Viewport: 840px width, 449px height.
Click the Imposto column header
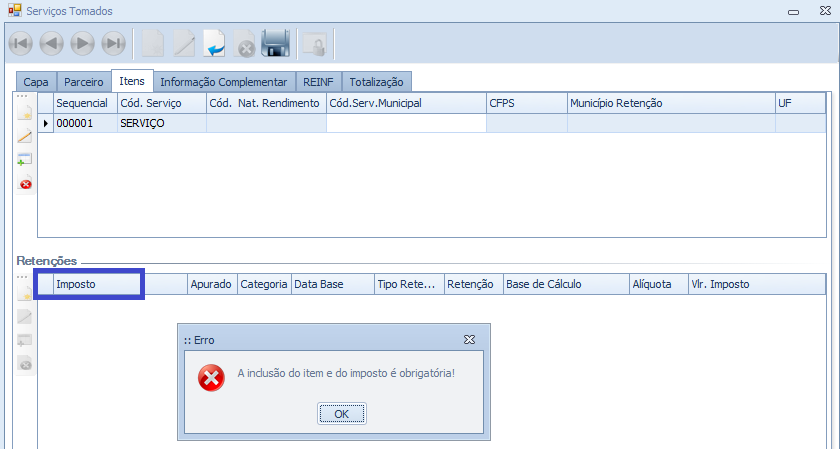(x=121, y=284)
